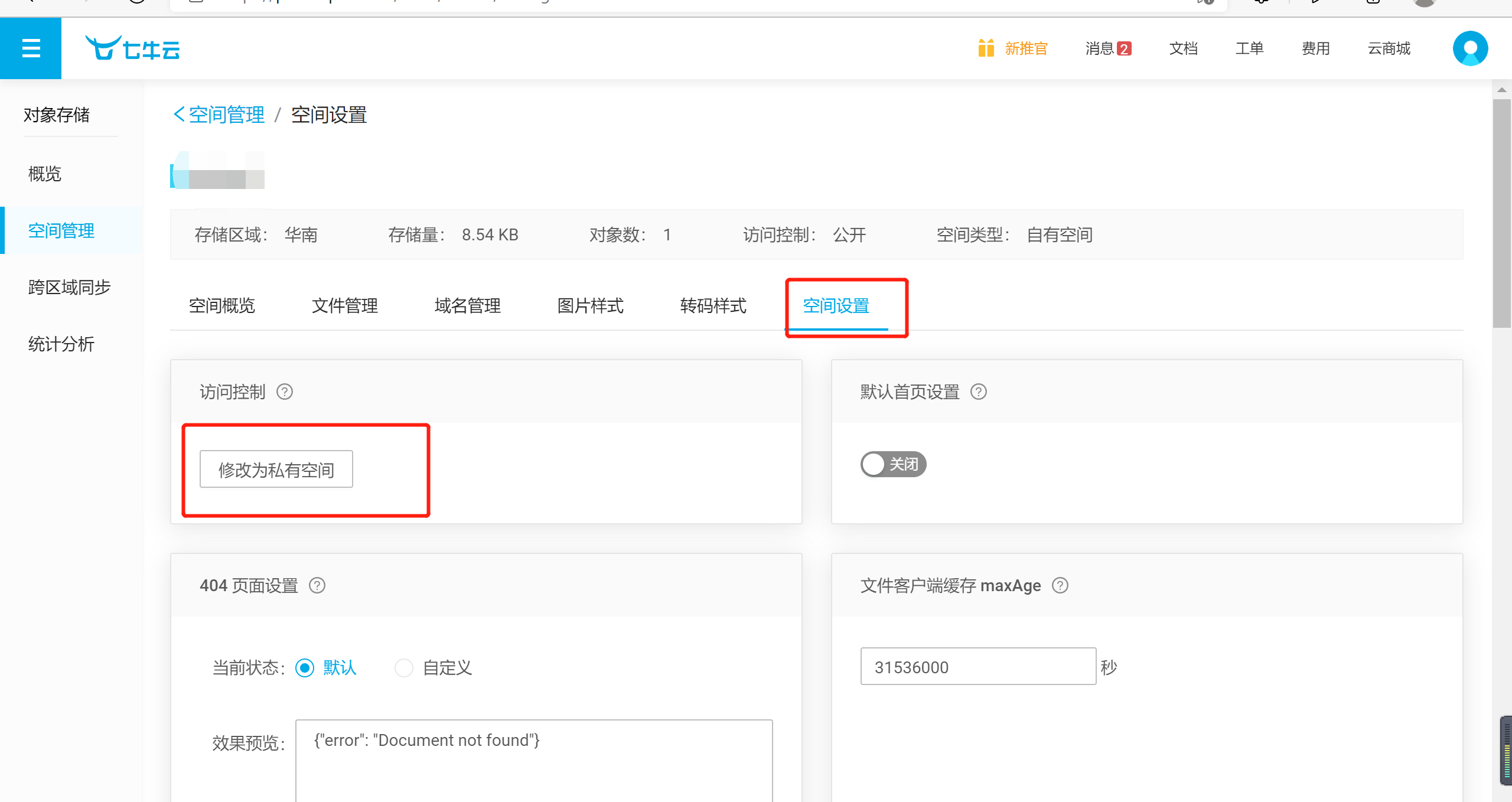
Task: Click the maxAge 31536000 input field
Action: click(977, 667)
